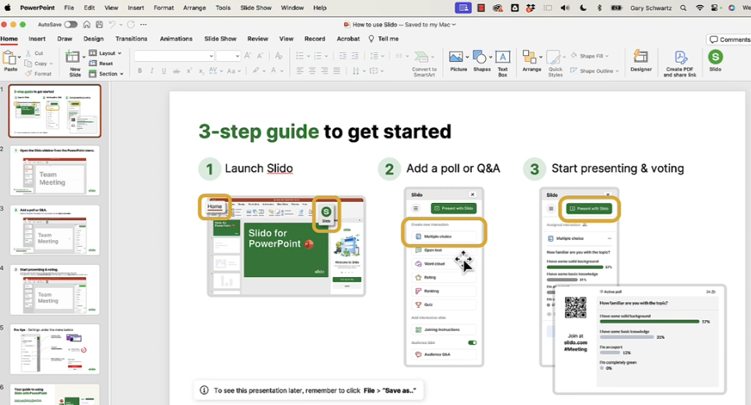
Task: Click the Italic formatting icon
Action: click(x=152, y=71)
